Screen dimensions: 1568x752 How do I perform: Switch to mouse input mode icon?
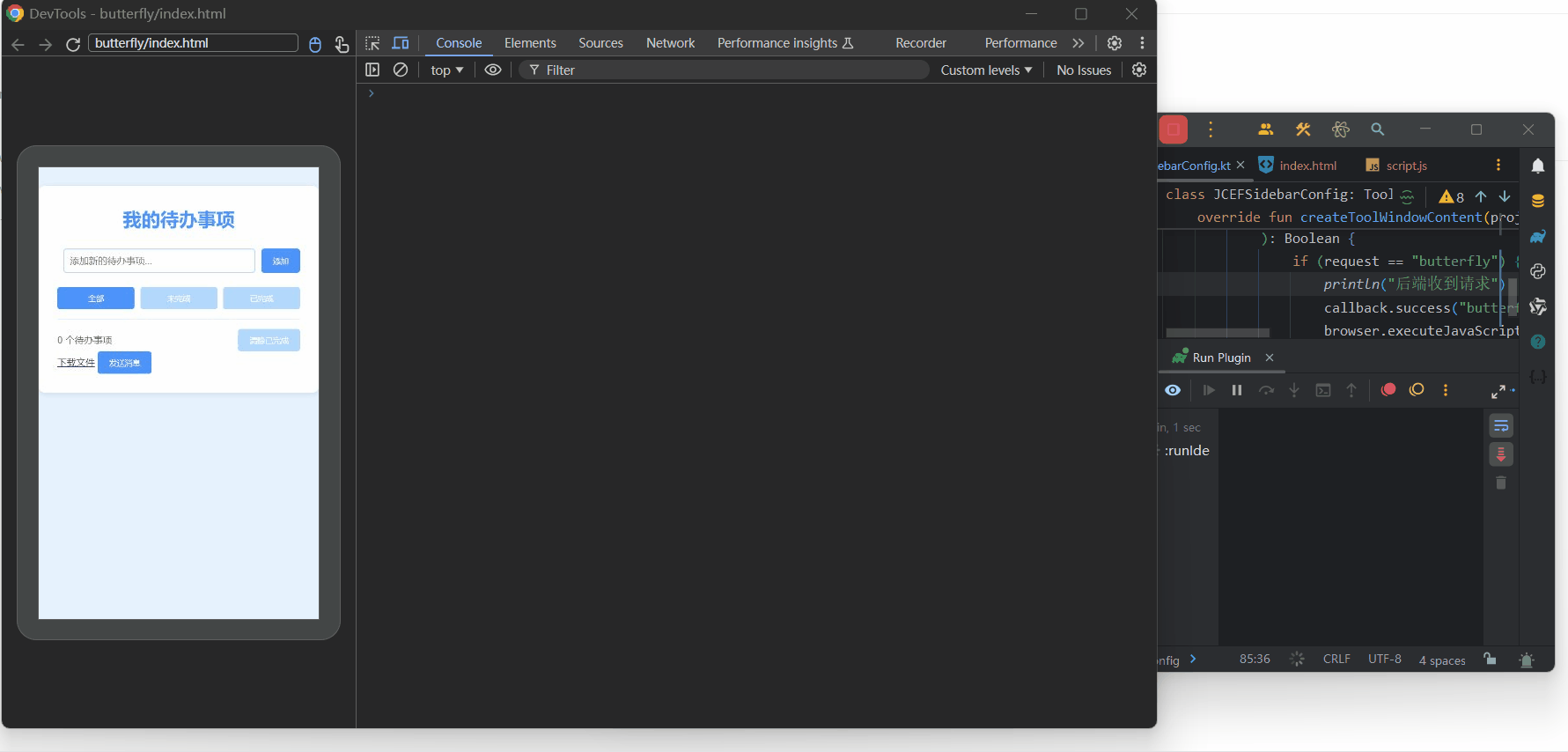[315, 44]
